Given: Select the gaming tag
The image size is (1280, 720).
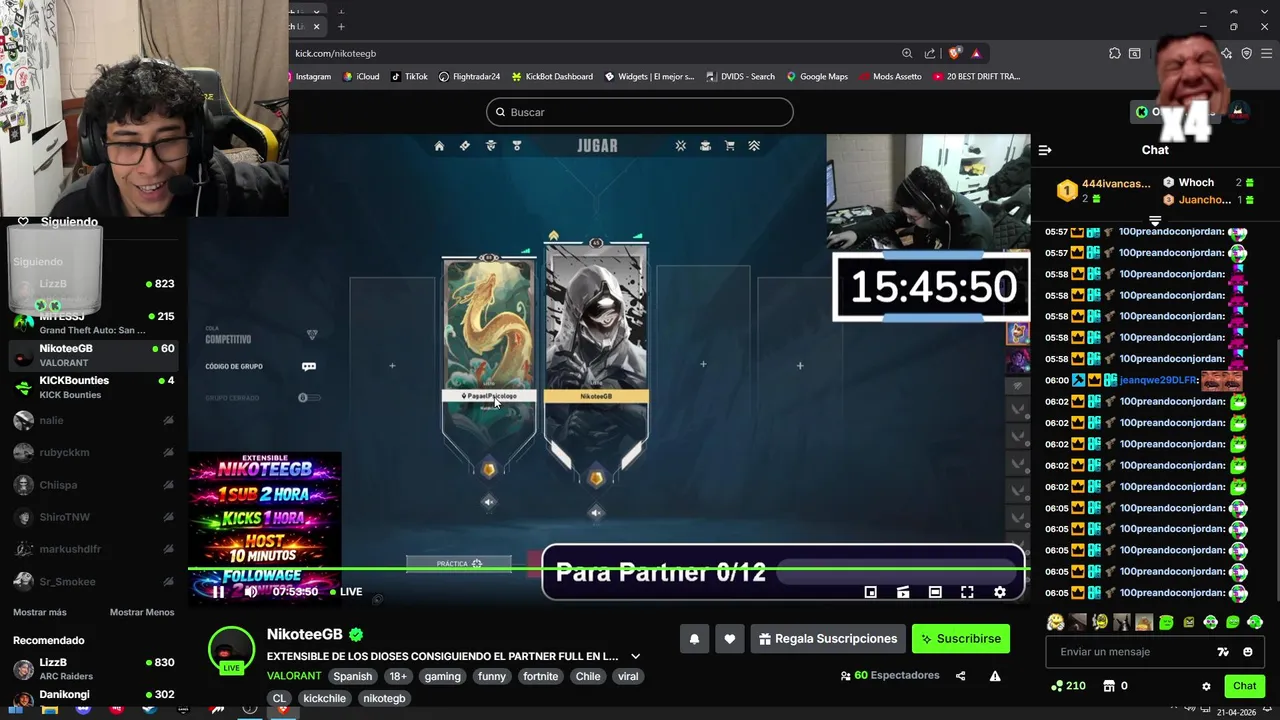Looking at the screenshot, I should tap(442, 676).
